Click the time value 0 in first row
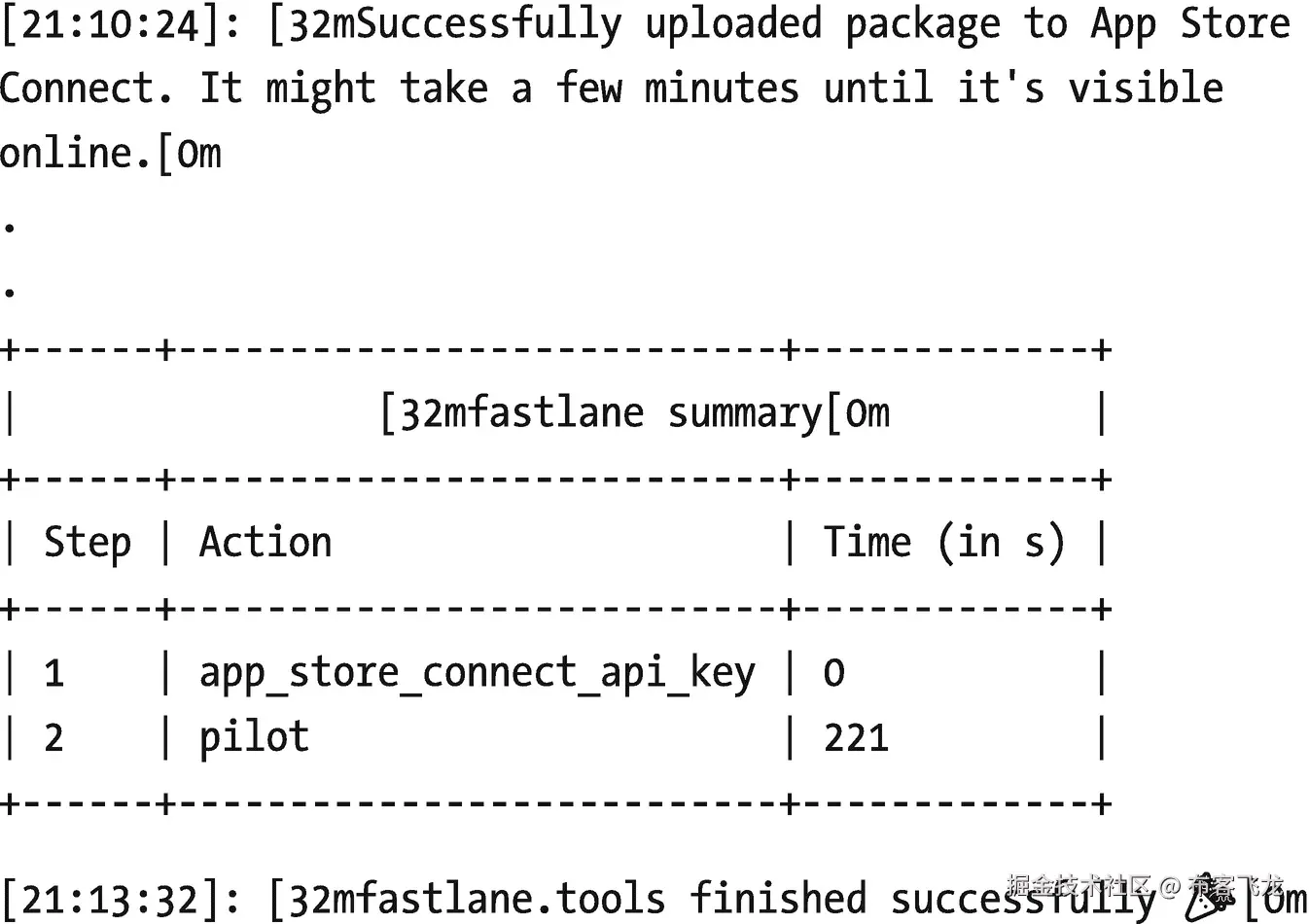Image resolution: width=1309 pixels, height=924 pixels. (834, 673)
